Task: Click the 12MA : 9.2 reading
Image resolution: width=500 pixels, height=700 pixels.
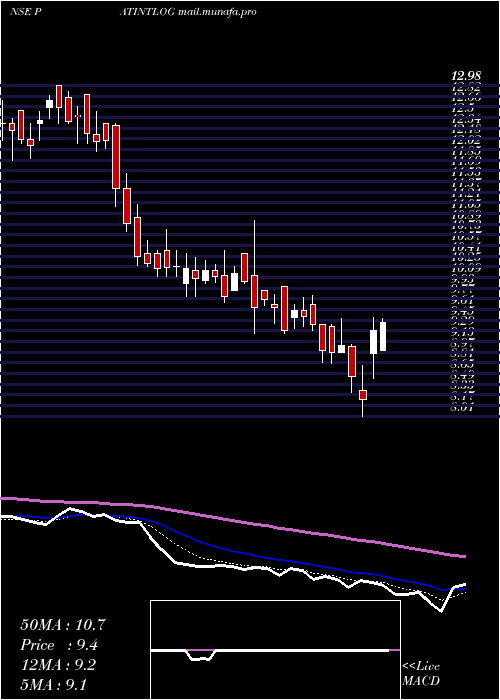Action: point(58,665)
